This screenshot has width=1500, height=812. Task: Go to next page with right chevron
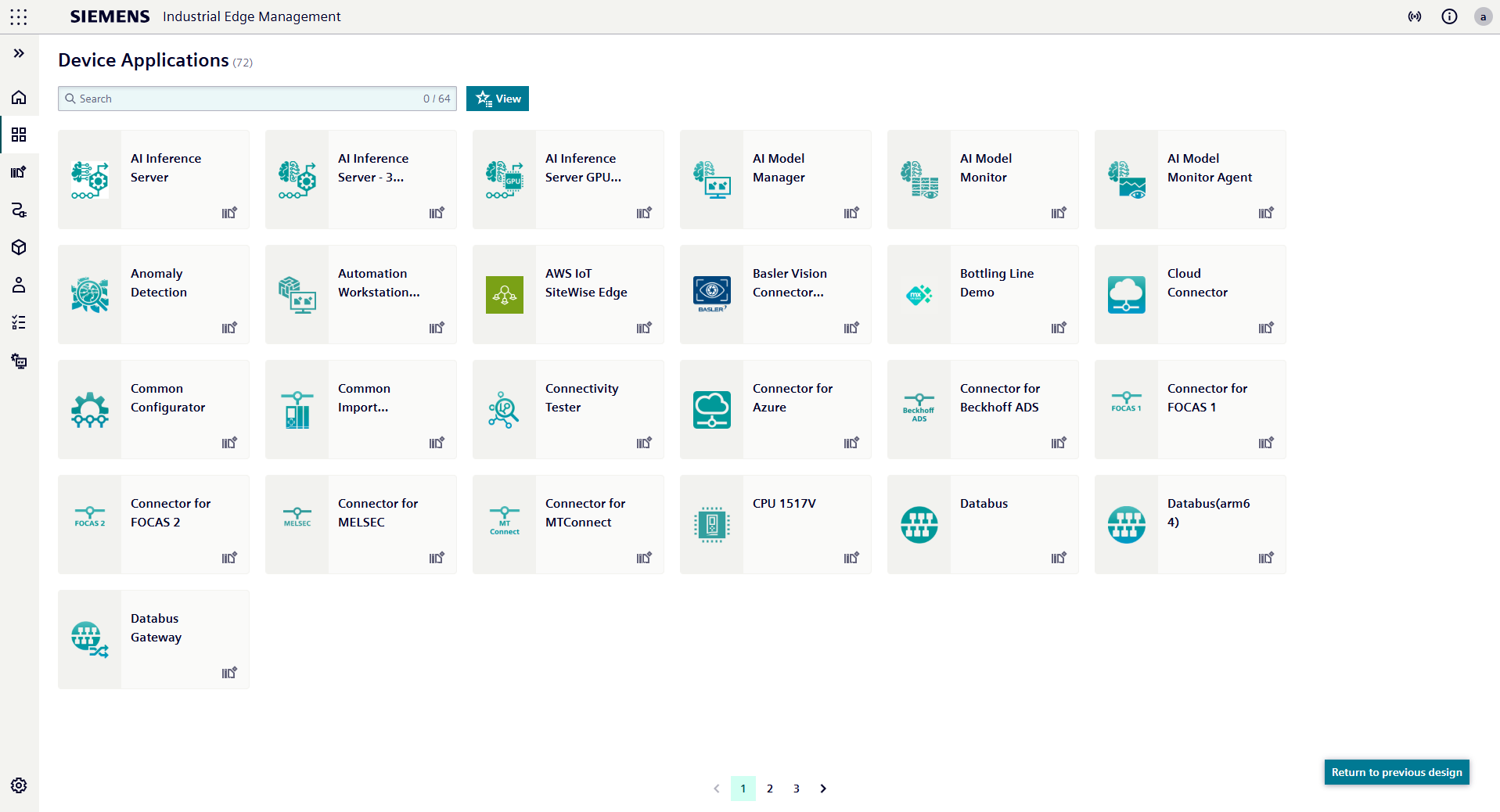[823, 789]
